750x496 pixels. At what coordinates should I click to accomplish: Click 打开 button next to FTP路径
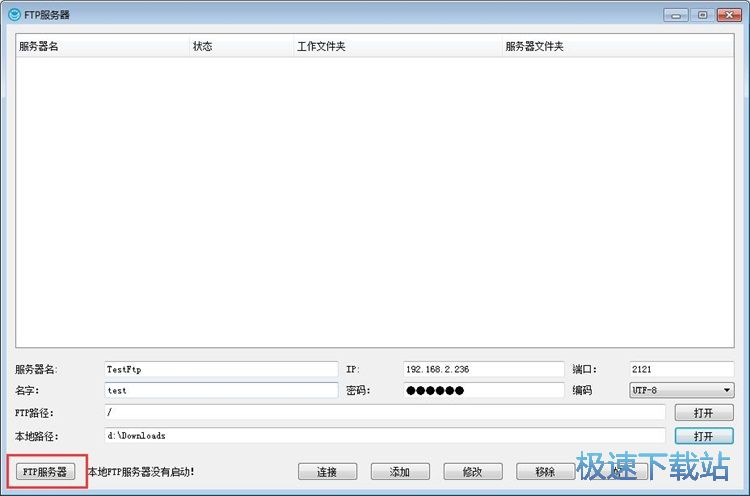tap(704, 412)
